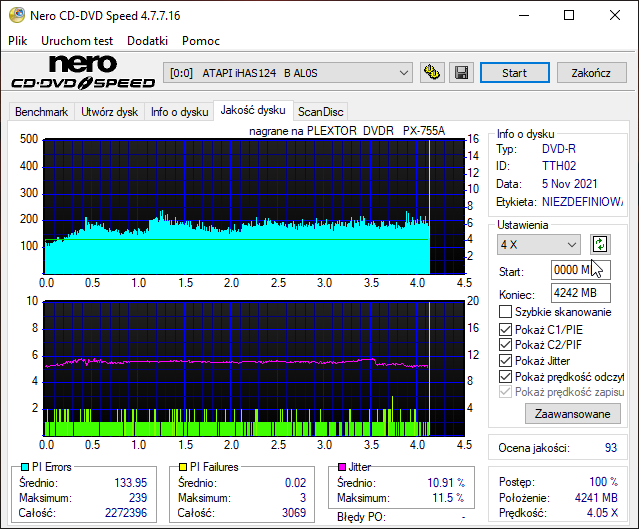
Task: Click the Start button
Action: coord(515,73)
